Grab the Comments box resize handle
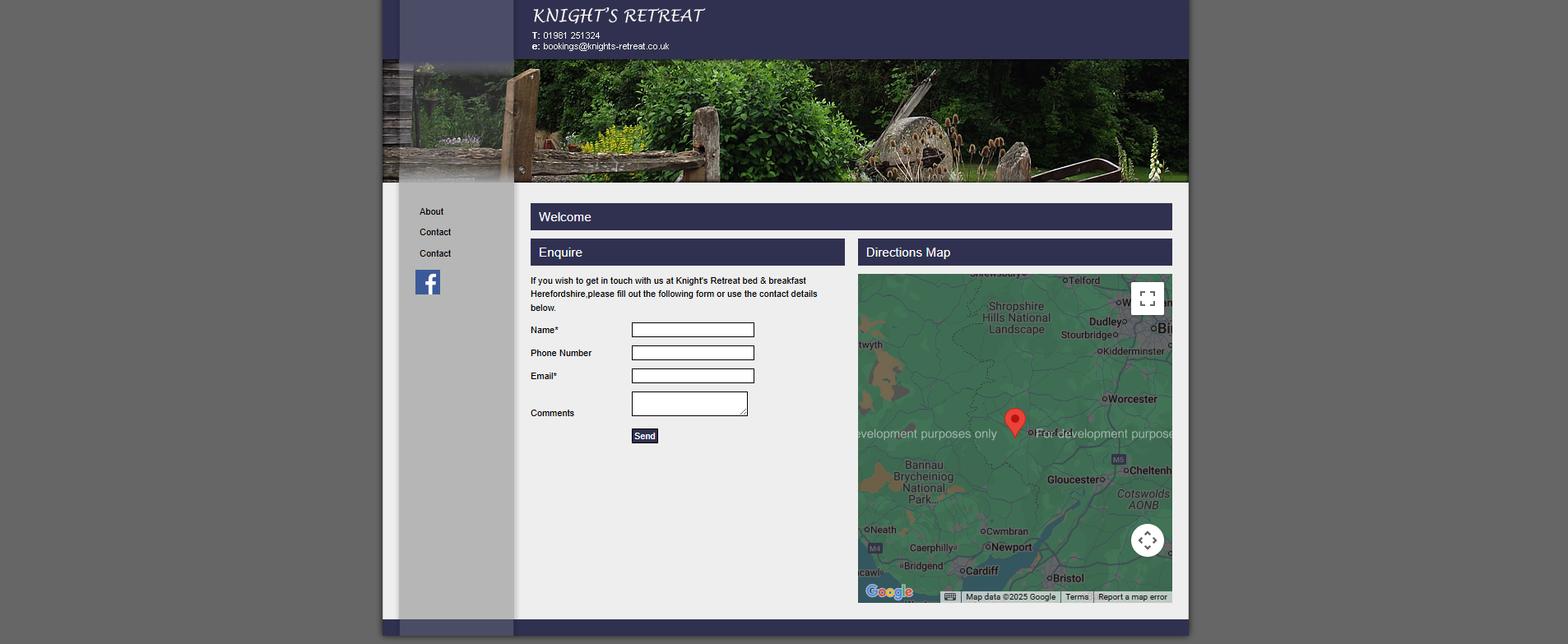Viewport: 1568px width, 644px height. (744, 413)
